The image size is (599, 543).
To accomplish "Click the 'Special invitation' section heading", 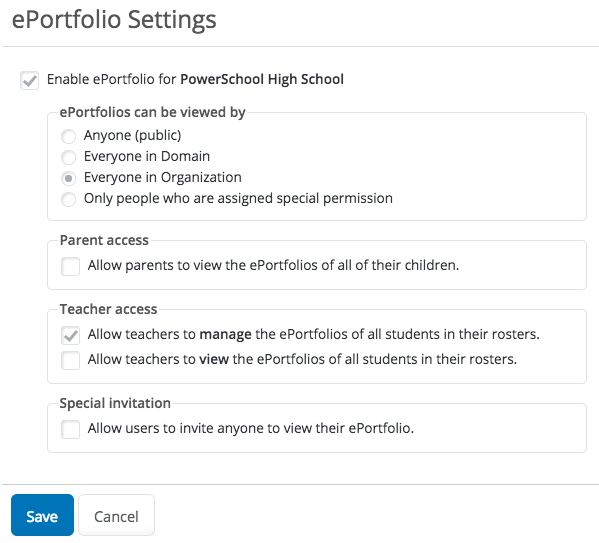I will [115, 403].
